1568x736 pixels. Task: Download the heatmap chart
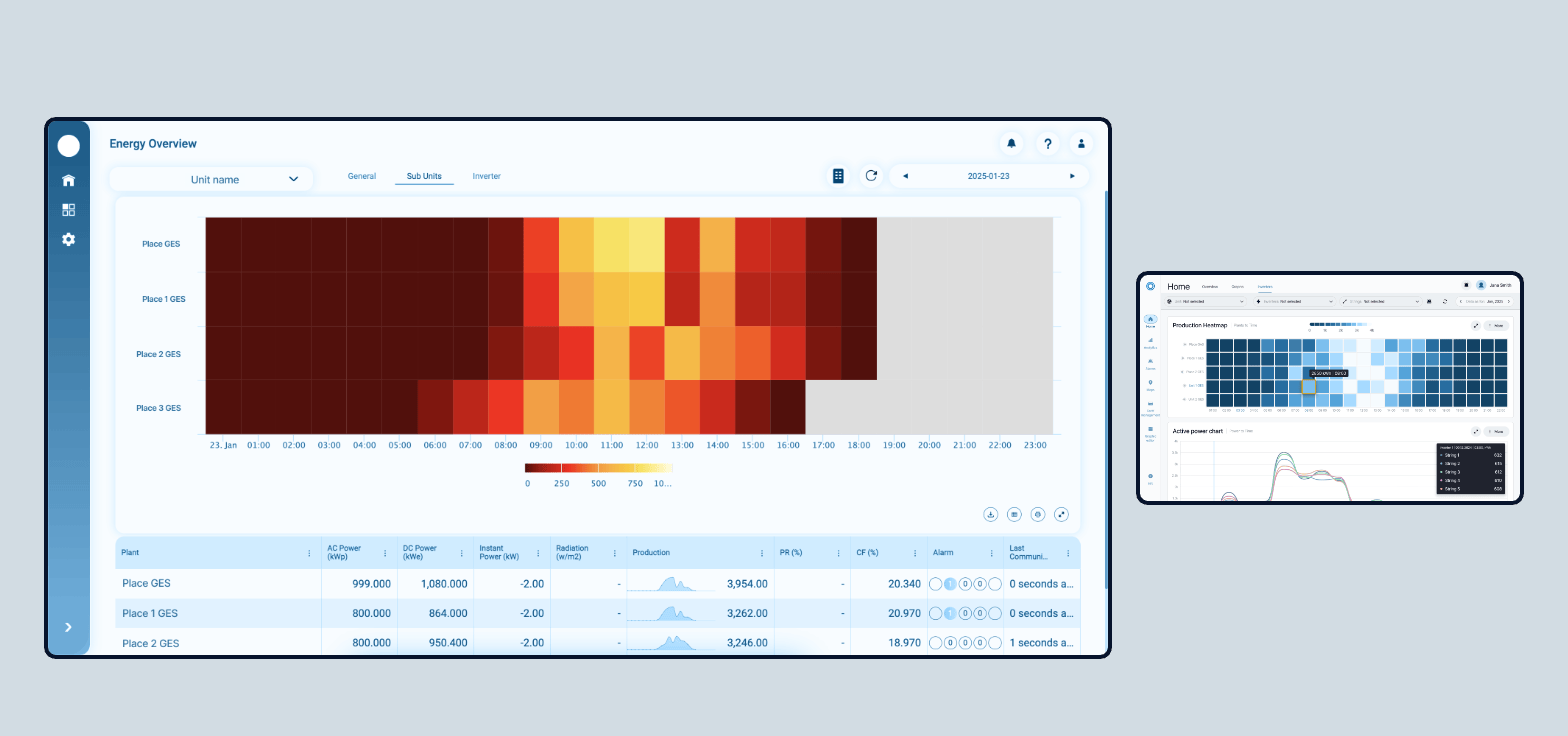pyautogui.click(x=990, y=514)
